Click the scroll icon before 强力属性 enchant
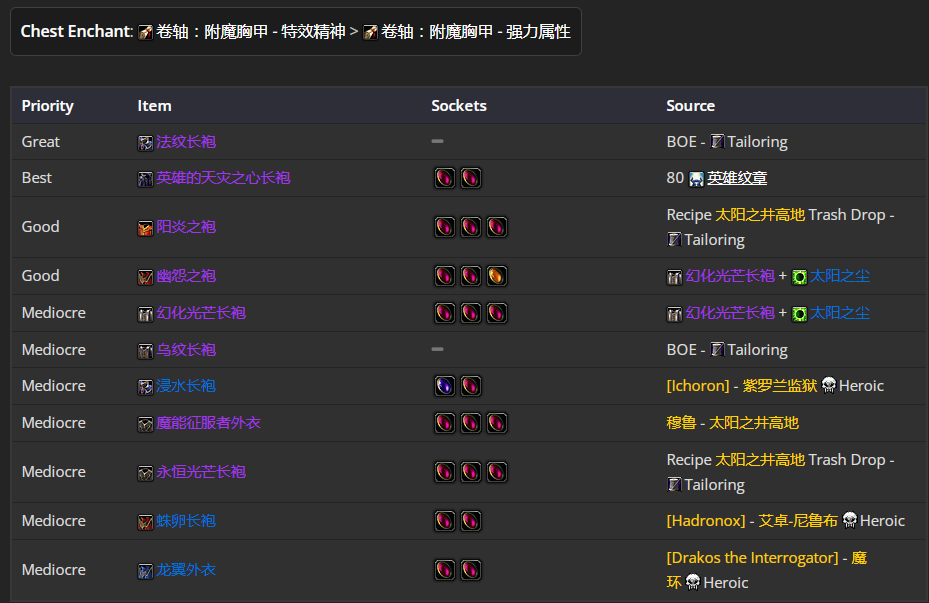Image resolution: width=929 pixels, height=603 pixels. tap(370, 32)
